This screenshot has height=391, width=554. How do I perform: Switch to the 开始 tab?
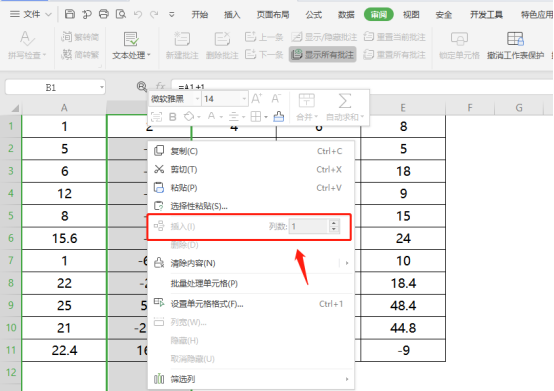click(200, 14)
